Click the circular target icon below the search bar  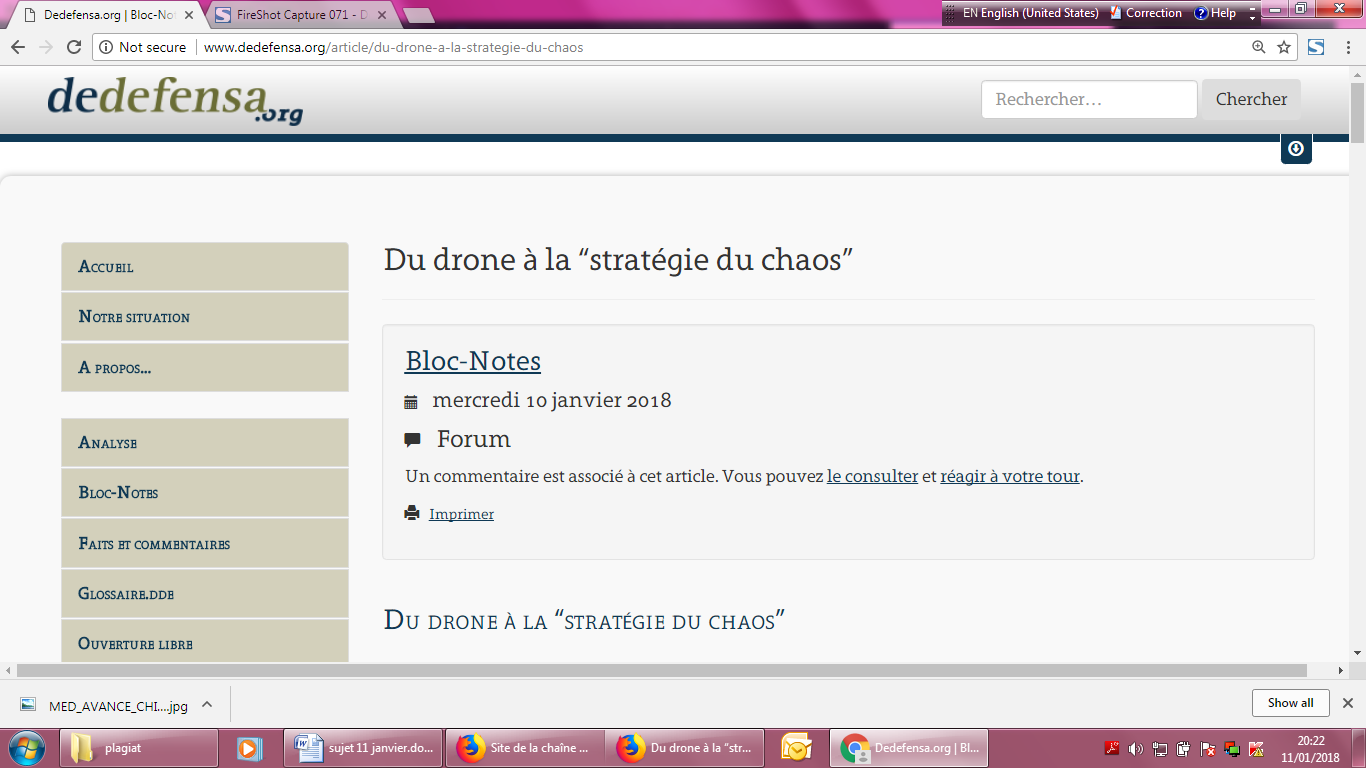(1296, 148)
